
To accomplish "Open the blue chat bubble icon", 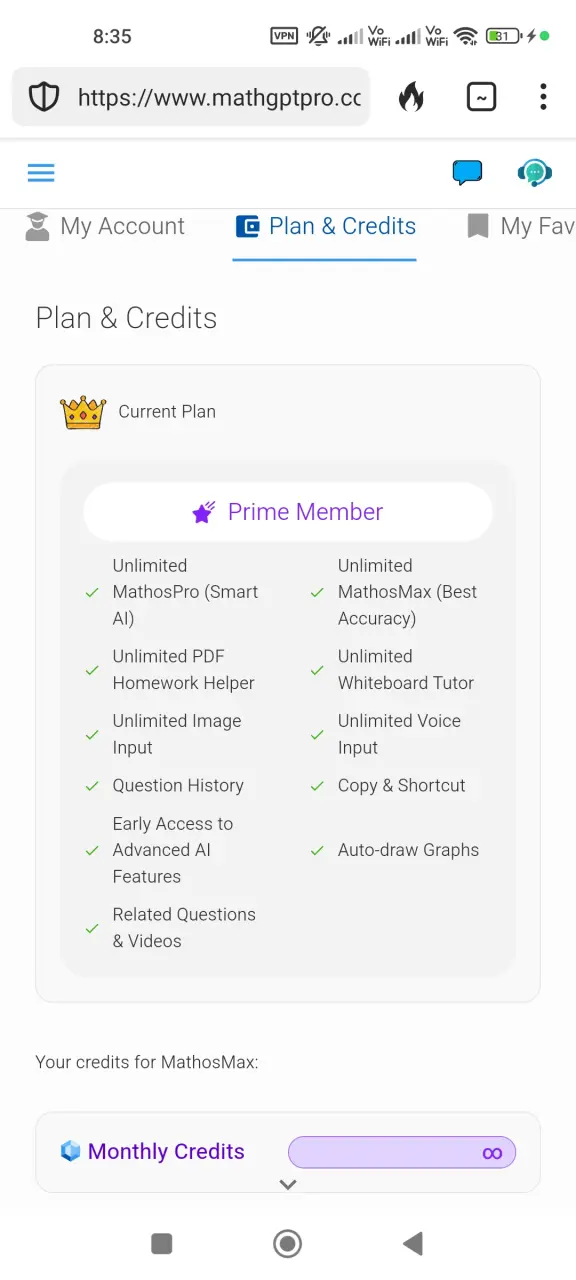I will click(x=467, y=173).
